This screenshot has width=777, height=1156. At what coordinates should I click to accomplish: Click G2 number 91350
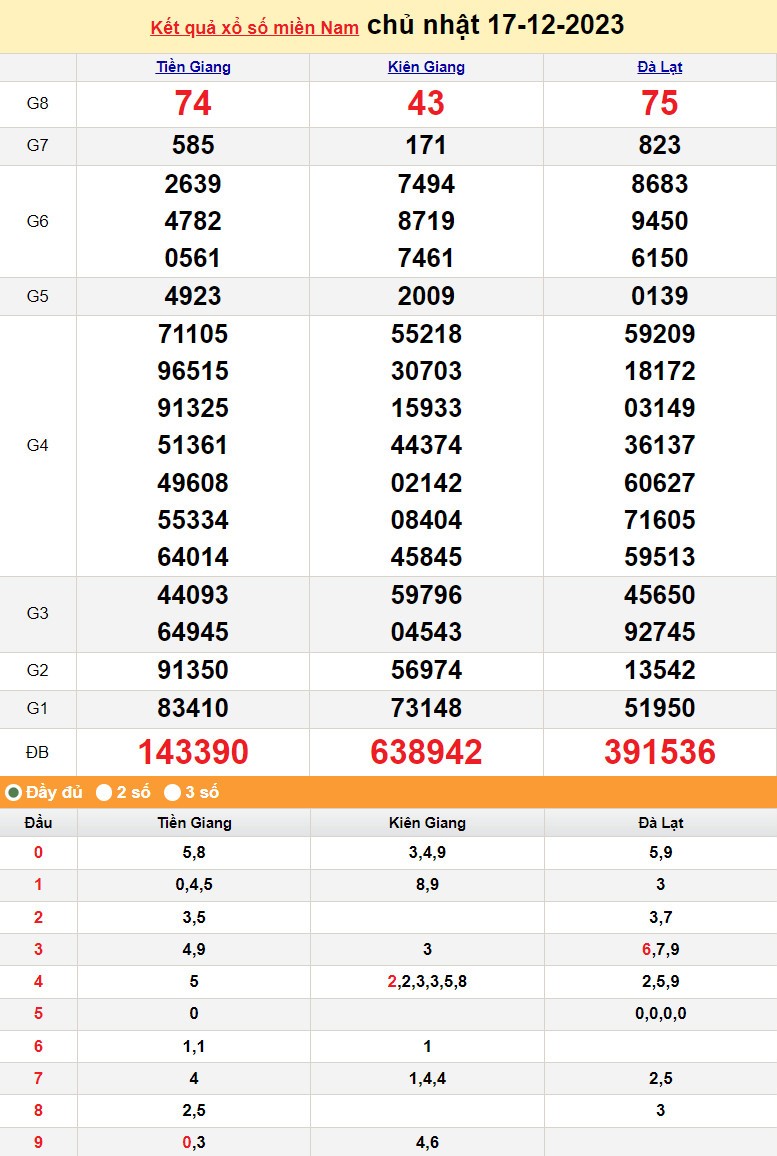(x=193, y=670)
